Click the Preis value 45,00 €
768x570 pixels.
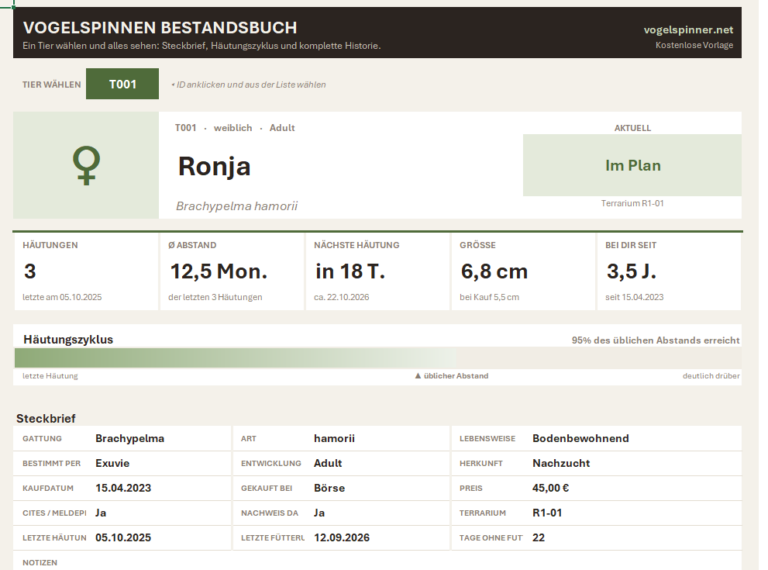pyautogui.click(x=551, y=488)
